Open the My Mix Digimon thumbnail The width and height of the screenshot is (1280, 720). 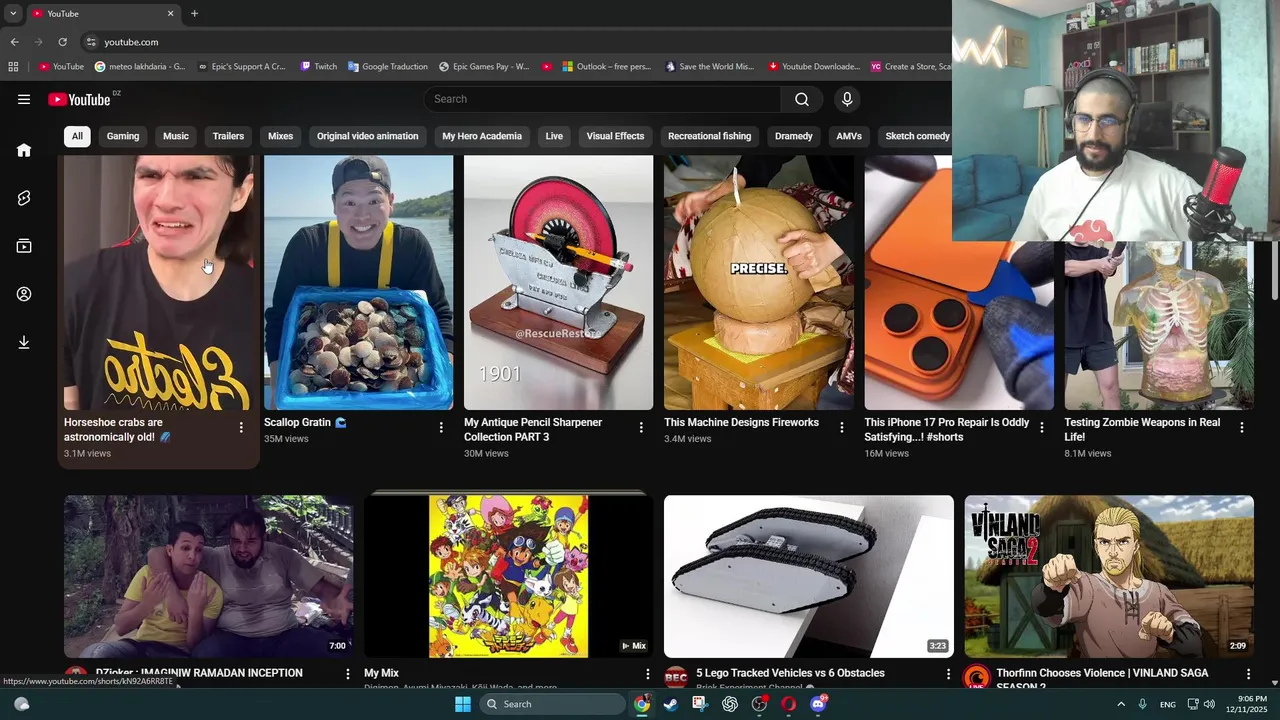[x=508, y=576]
